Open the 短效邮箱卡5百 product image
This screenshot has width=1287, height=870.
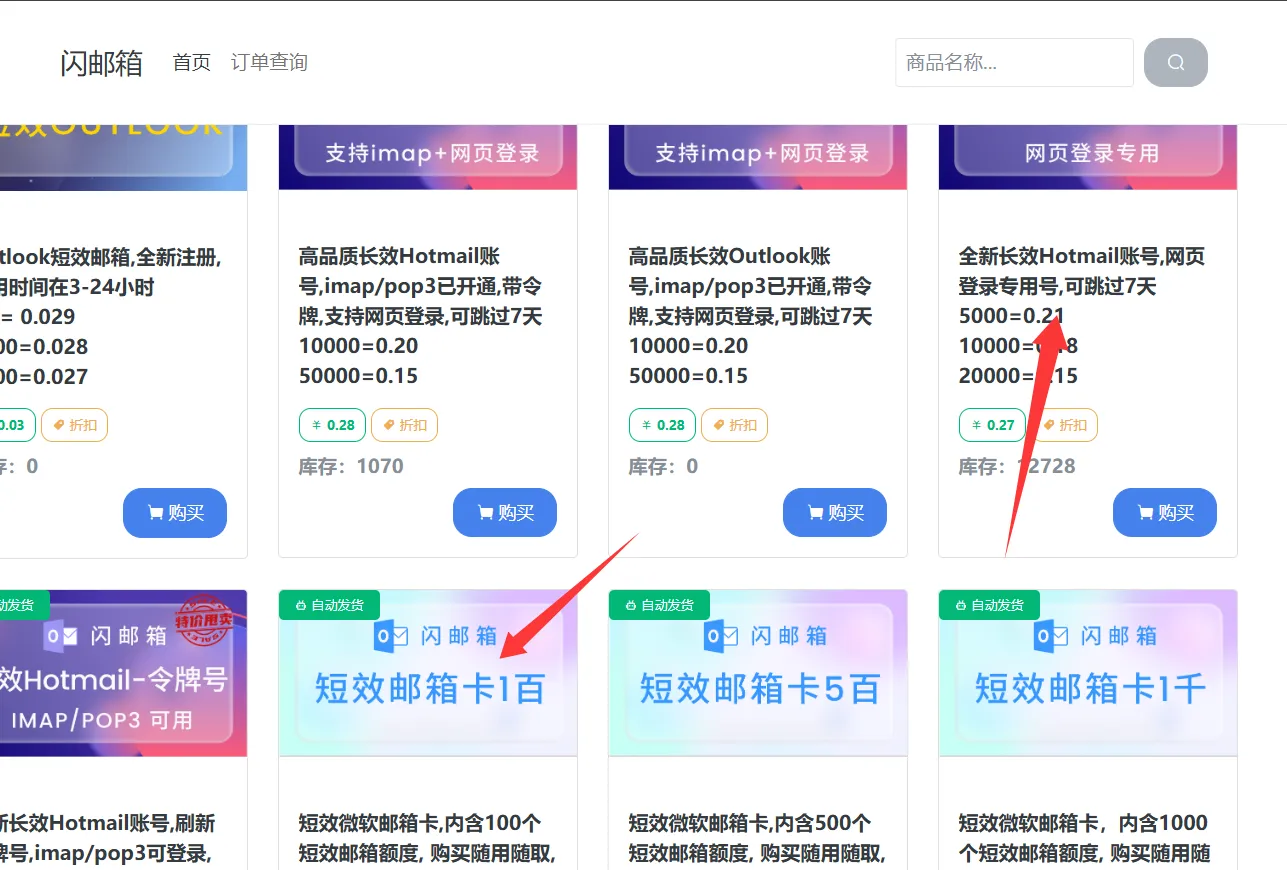click(x=758, y=673)
